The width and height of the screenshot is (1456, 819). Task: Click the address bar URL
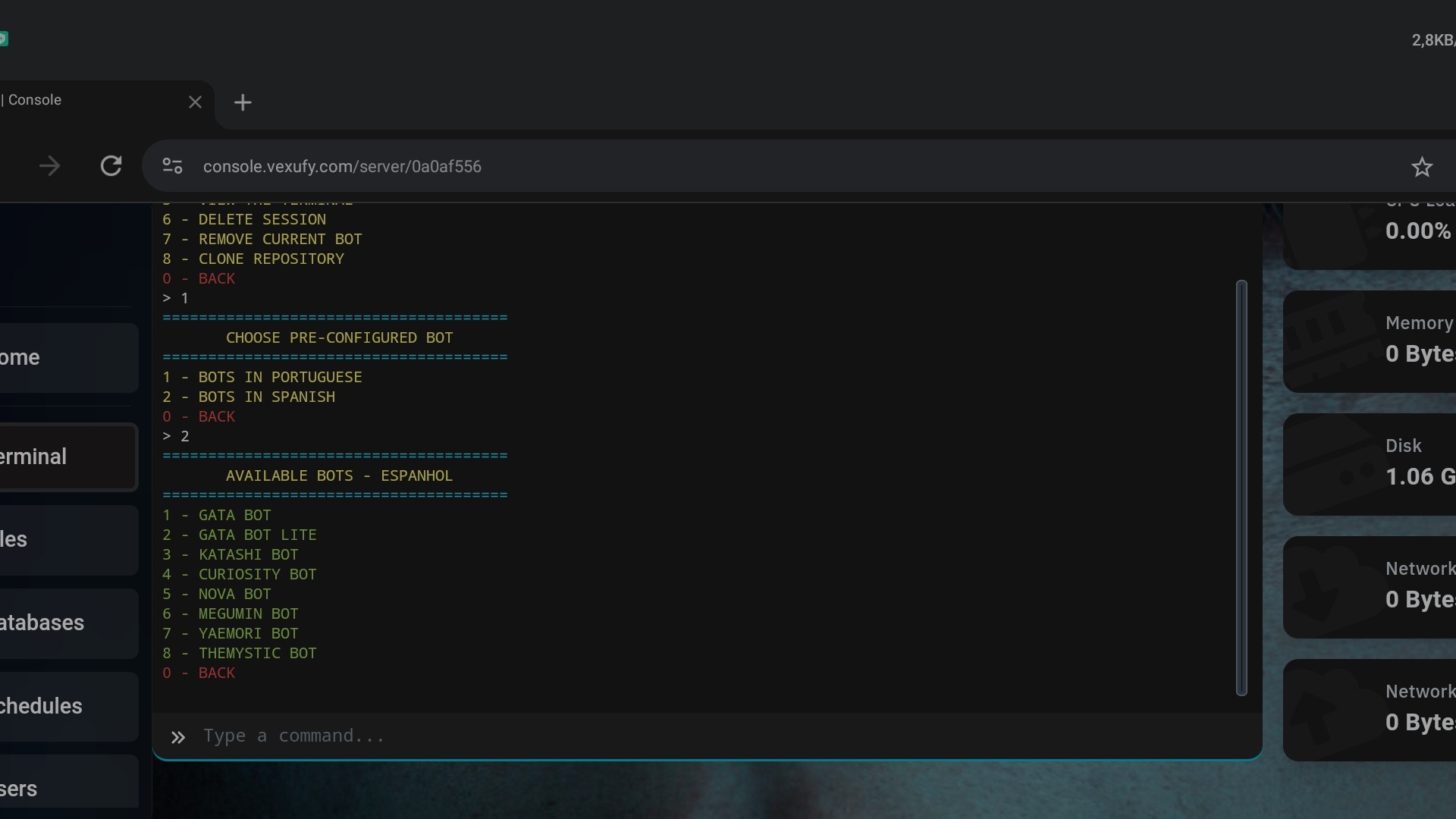[342, 167]
